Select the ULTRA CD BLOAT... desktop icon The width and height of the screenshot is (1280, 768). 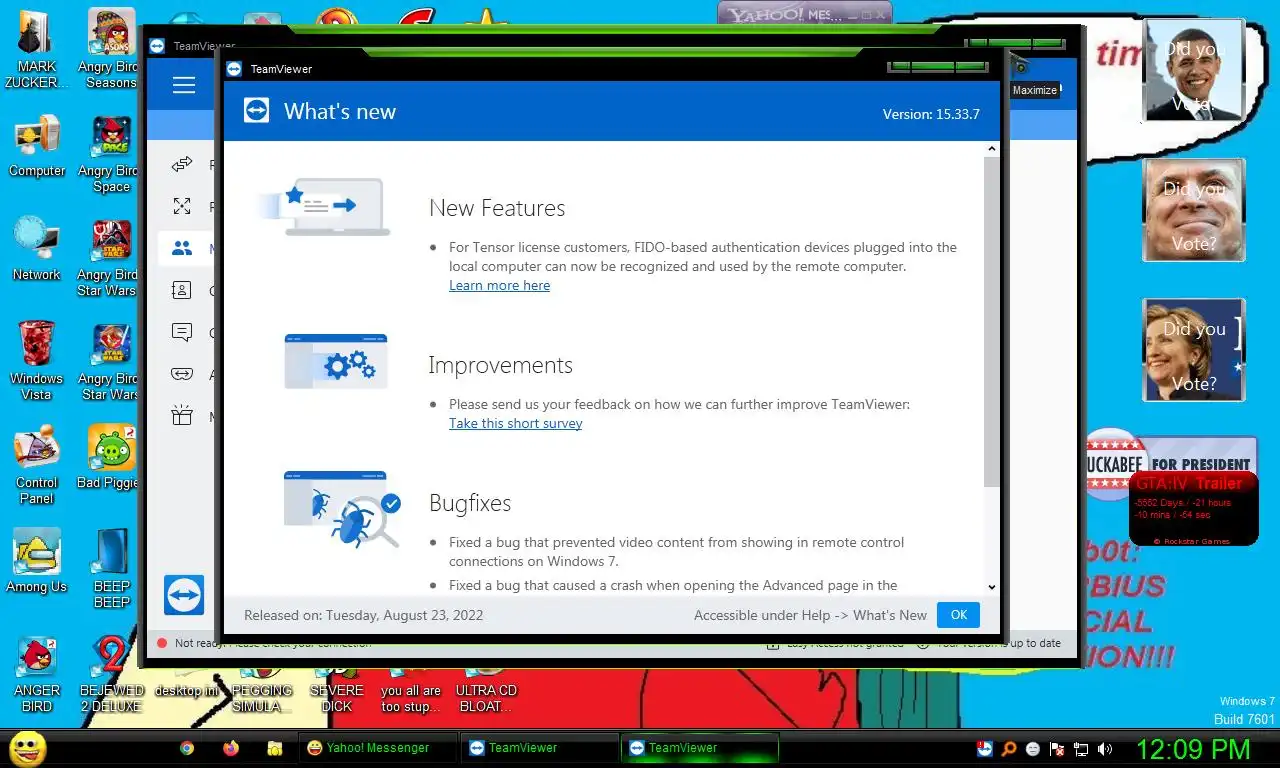click(486, 690)
